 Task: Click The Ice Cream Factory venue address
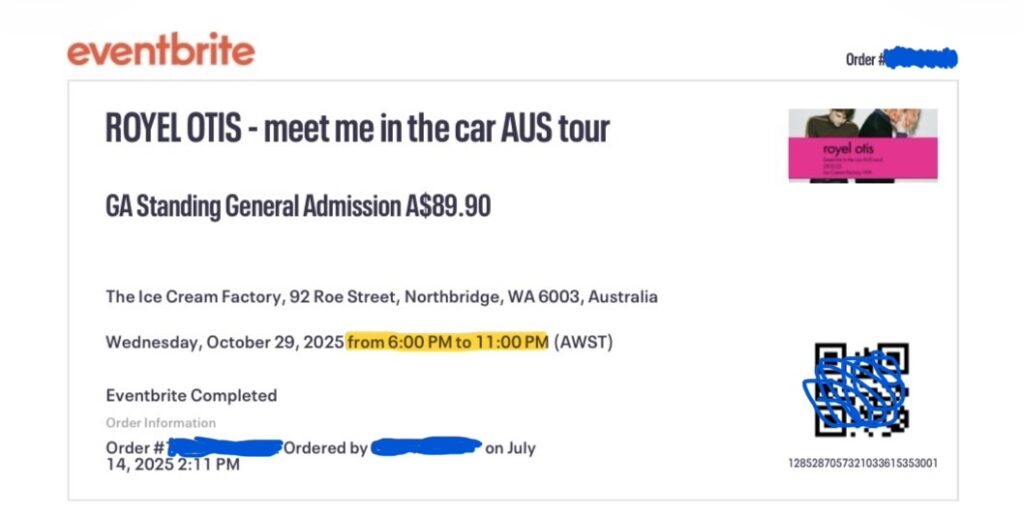click(x=381, y=297)
